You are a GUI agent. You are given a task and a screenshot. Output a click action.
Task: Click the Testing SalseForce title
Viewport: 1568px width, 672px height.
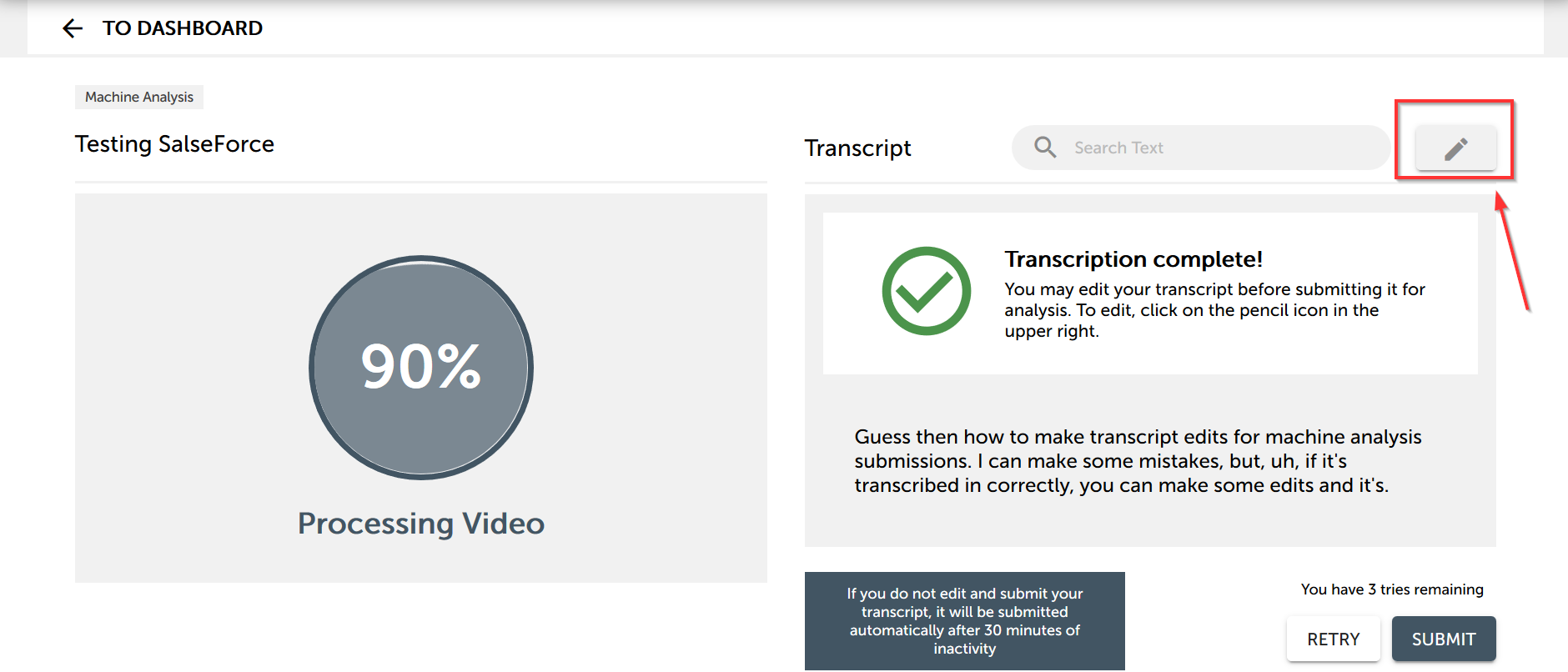pos(174,144)
